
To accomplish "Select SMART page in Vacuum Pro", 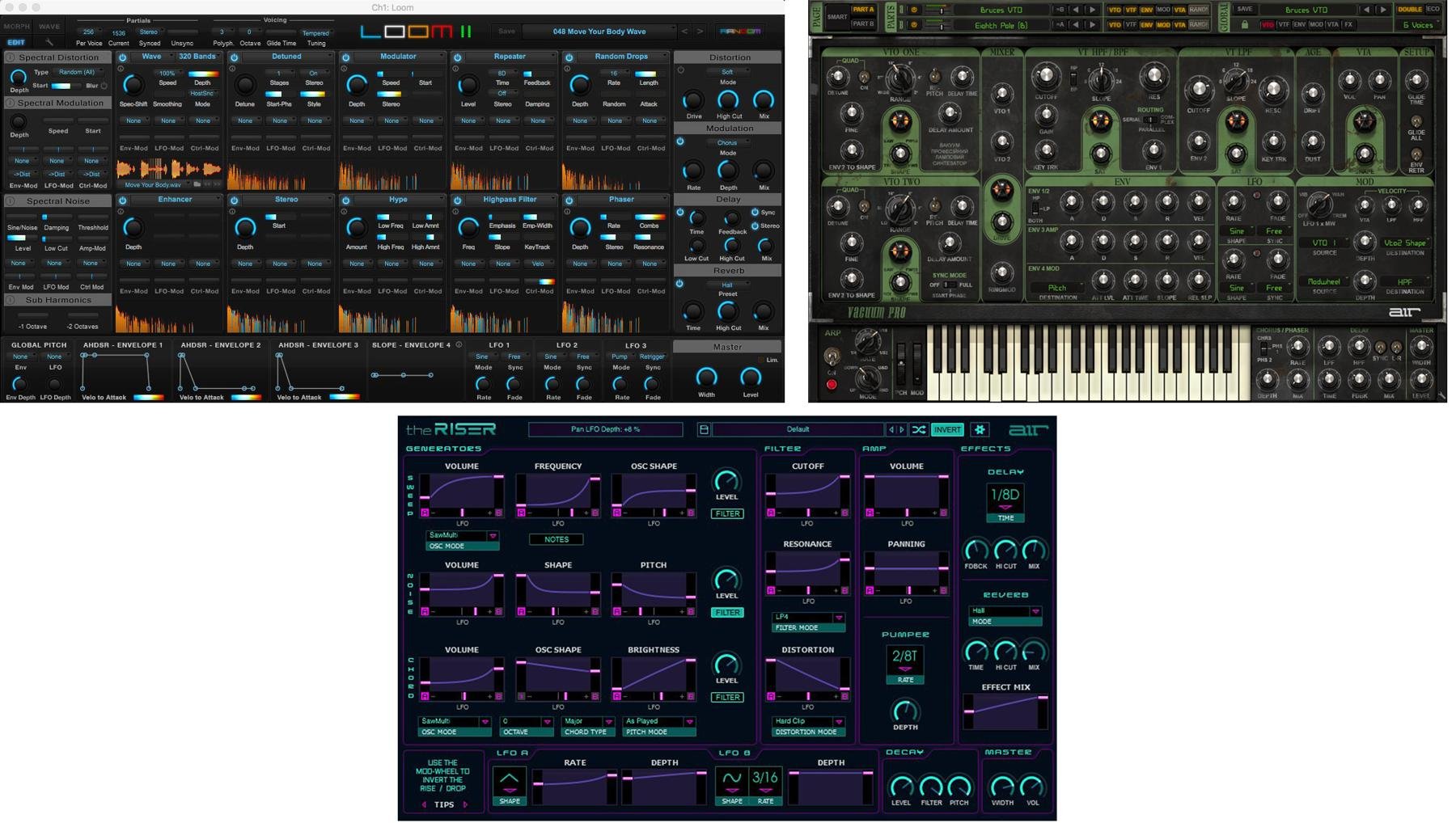I will [837, 17].
